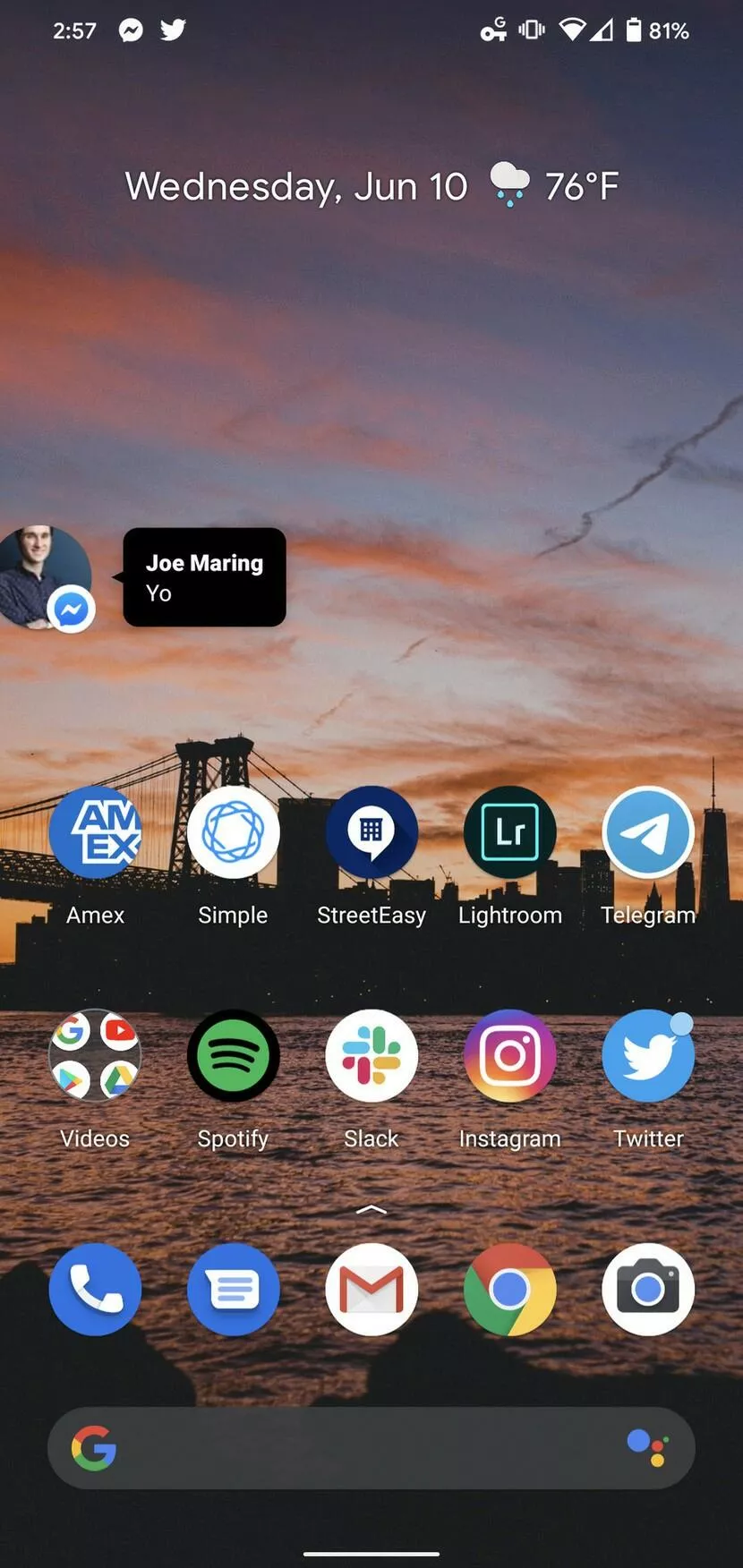Launch the Camera app
Image resolution: width=743 pixels, height=1568 pixels.
click(648, 1290)
